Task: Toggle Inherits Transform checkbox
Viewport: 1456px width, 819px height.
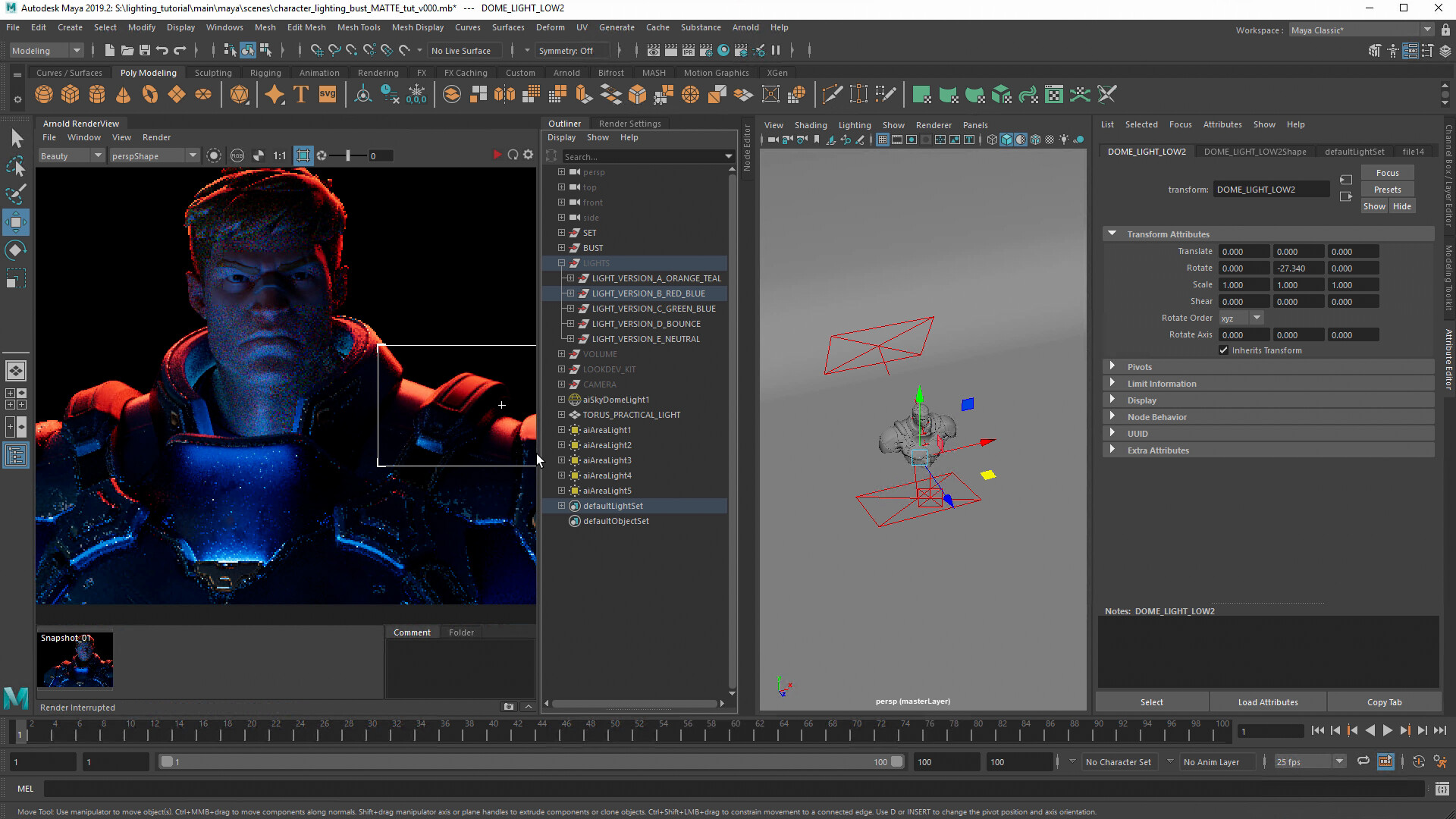Action: [1223, 350]
